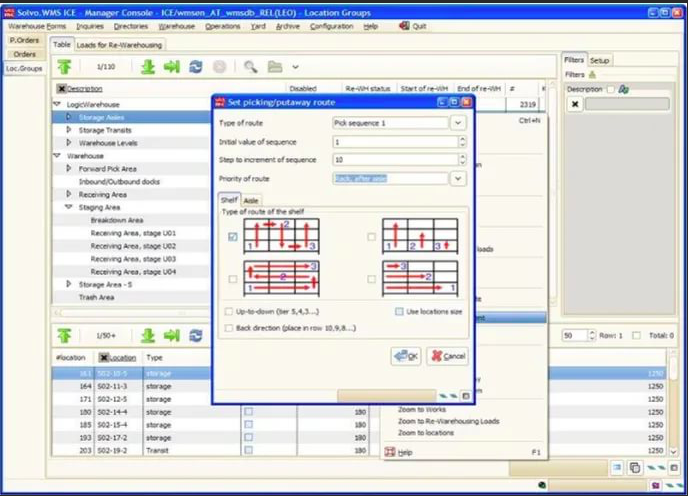Check the left-to-right rows route checkbox
The width and height of the screenshot is (688, 496).
[372, 279]
